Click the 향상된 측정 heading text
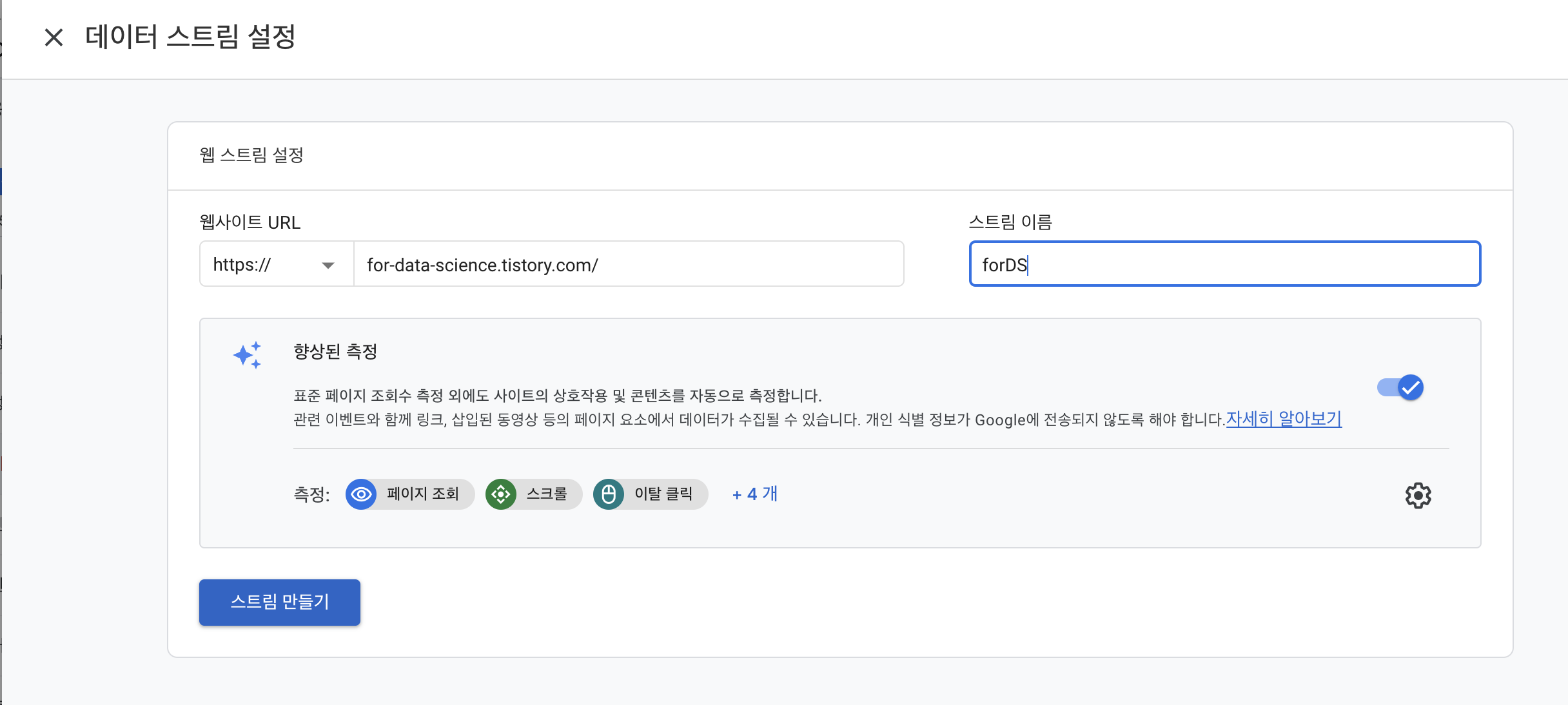 pos(335,351)
